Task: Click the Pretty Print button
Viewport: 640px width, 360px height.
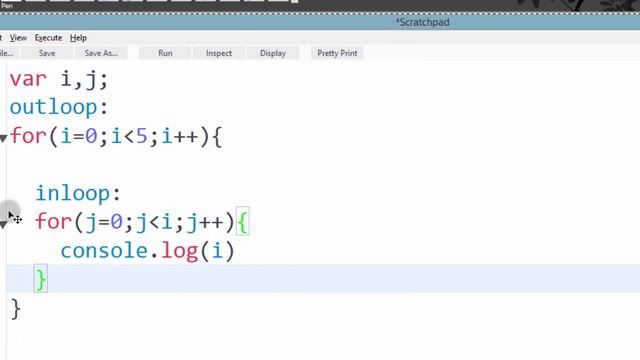Action: click(x=337, y=53)
